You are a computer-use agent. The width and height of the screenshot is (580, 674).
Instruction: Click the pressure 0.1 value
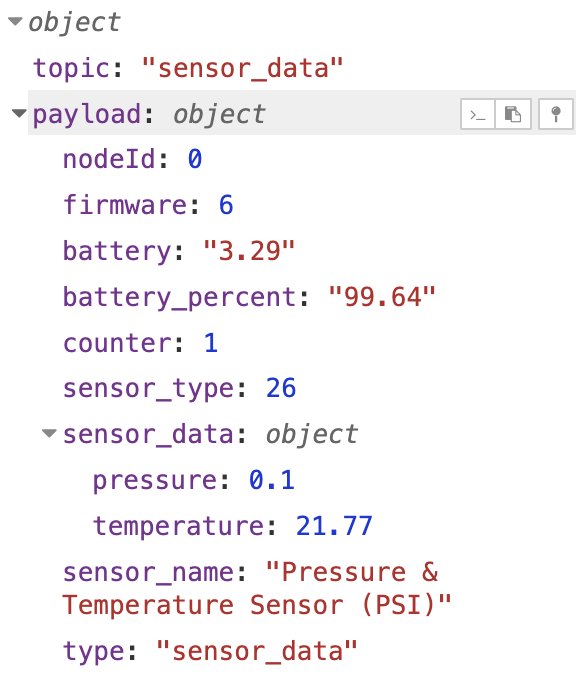pos(272,480)
